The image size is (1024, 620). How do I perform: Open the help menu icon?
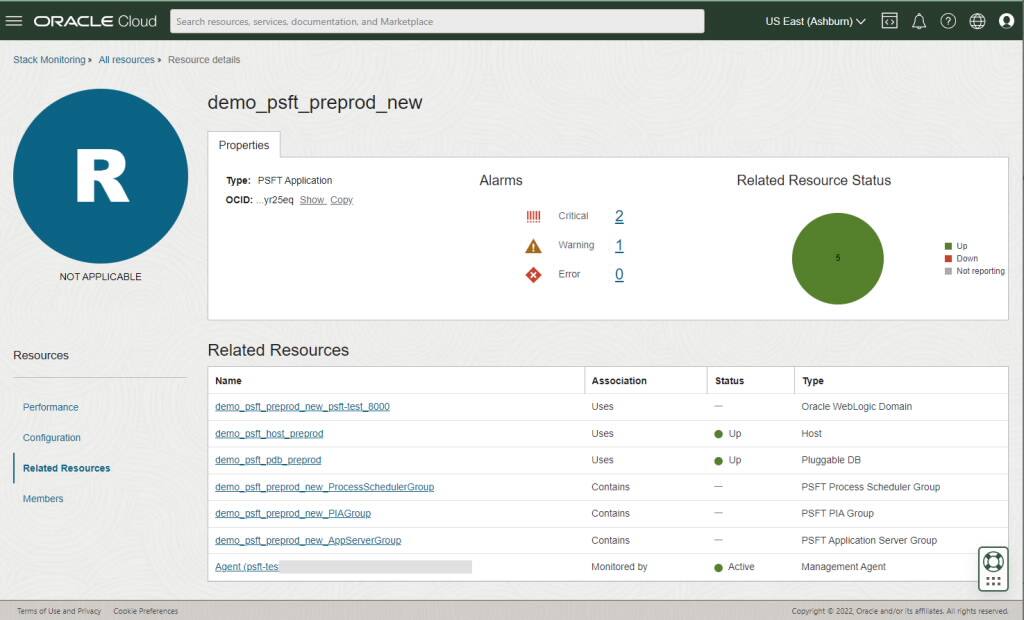948,20
